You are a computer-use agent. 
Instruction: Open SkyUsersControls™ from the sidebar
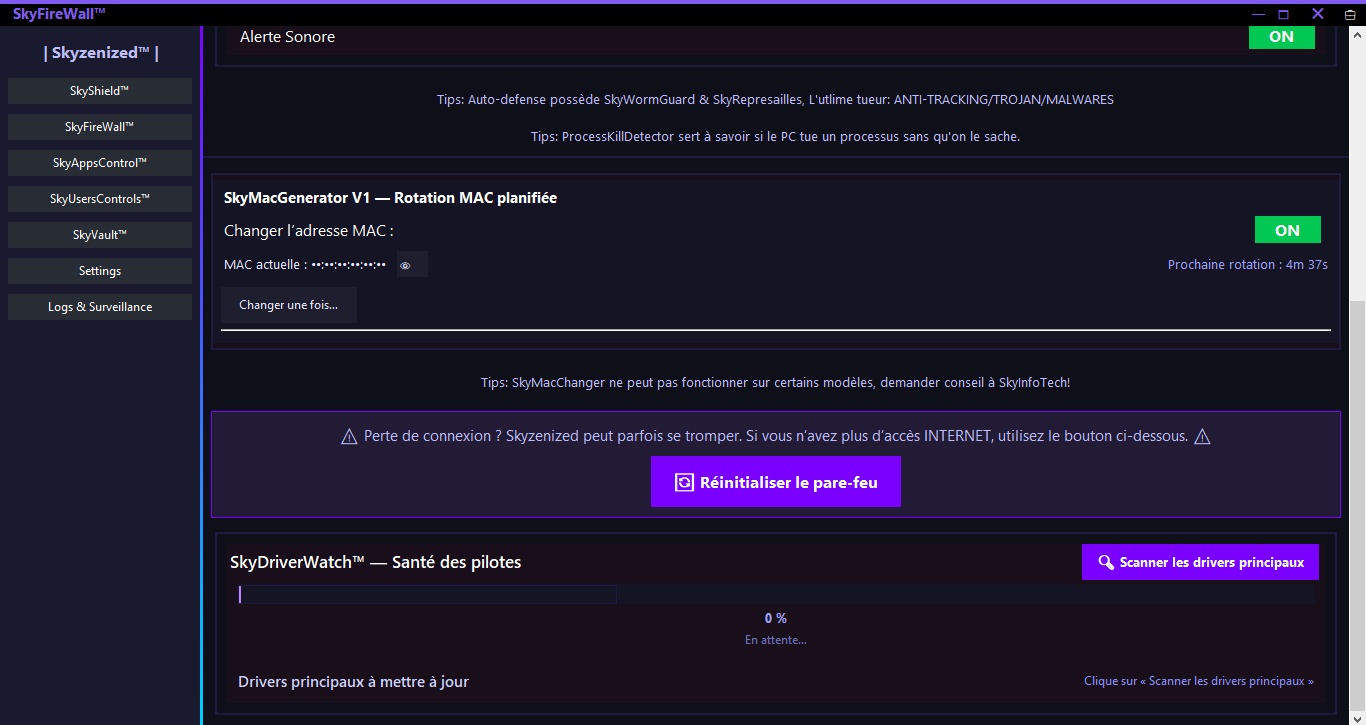tap(100, 199)
